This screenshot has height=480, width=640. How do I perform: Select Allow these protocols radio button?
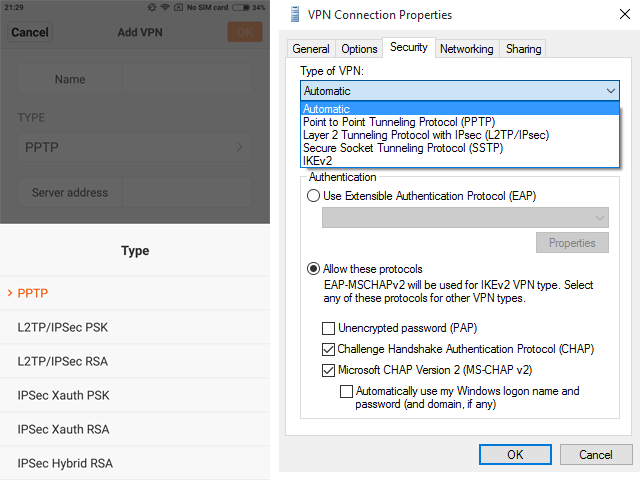coord(313,269)
